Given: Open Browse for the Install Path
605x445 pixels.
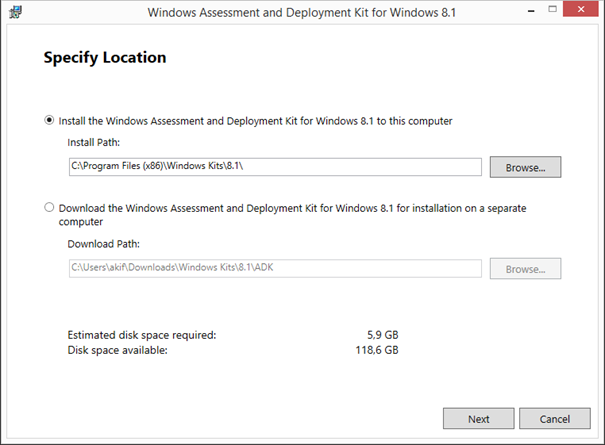Looking at the screenshot, I should click(525, 167).
